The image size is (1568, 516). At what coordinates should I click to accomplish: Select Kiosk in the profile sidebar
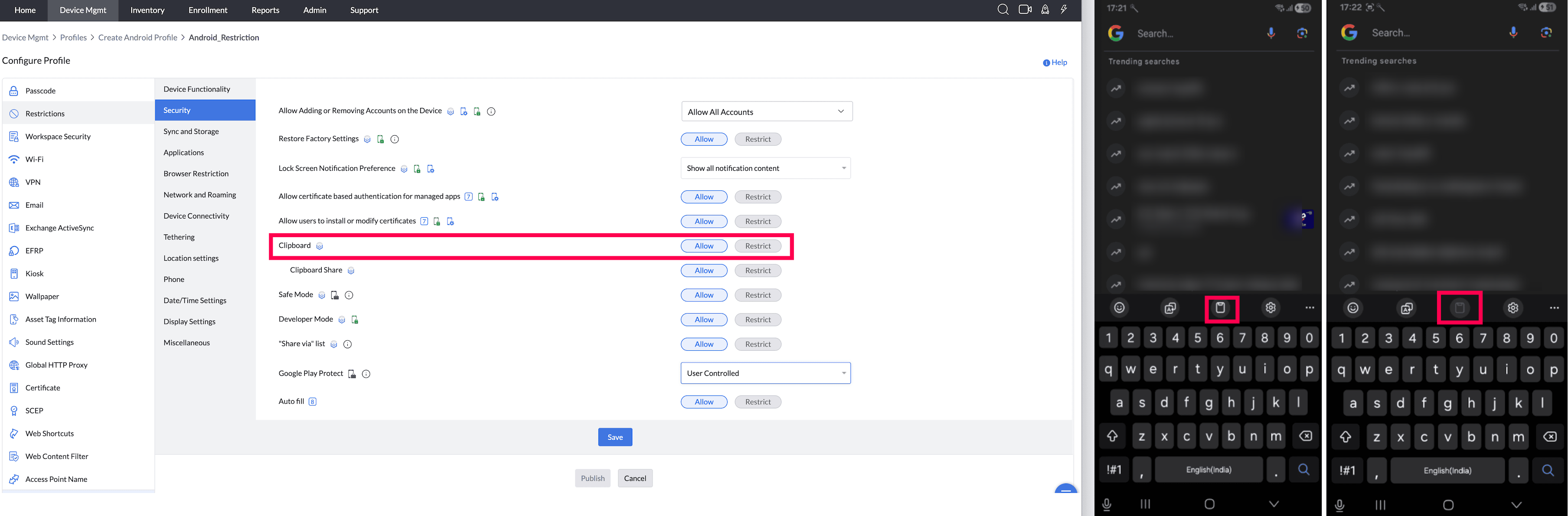click(35, 274)
